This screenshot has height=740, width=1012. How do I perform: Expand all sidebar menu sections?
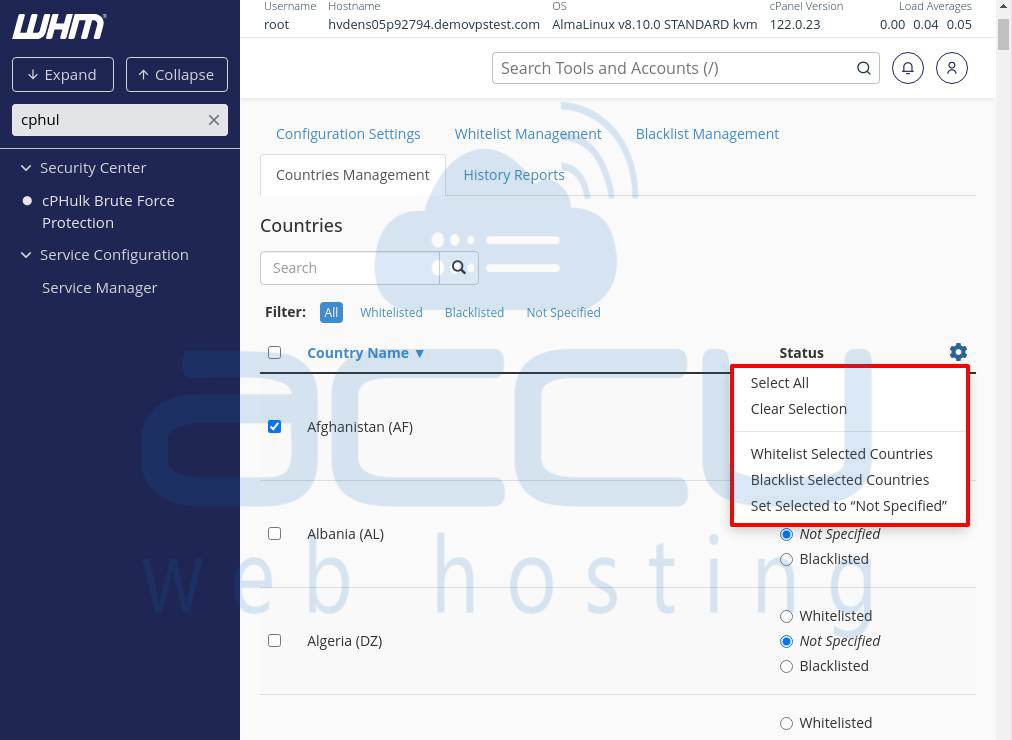[x=63, y=75]
